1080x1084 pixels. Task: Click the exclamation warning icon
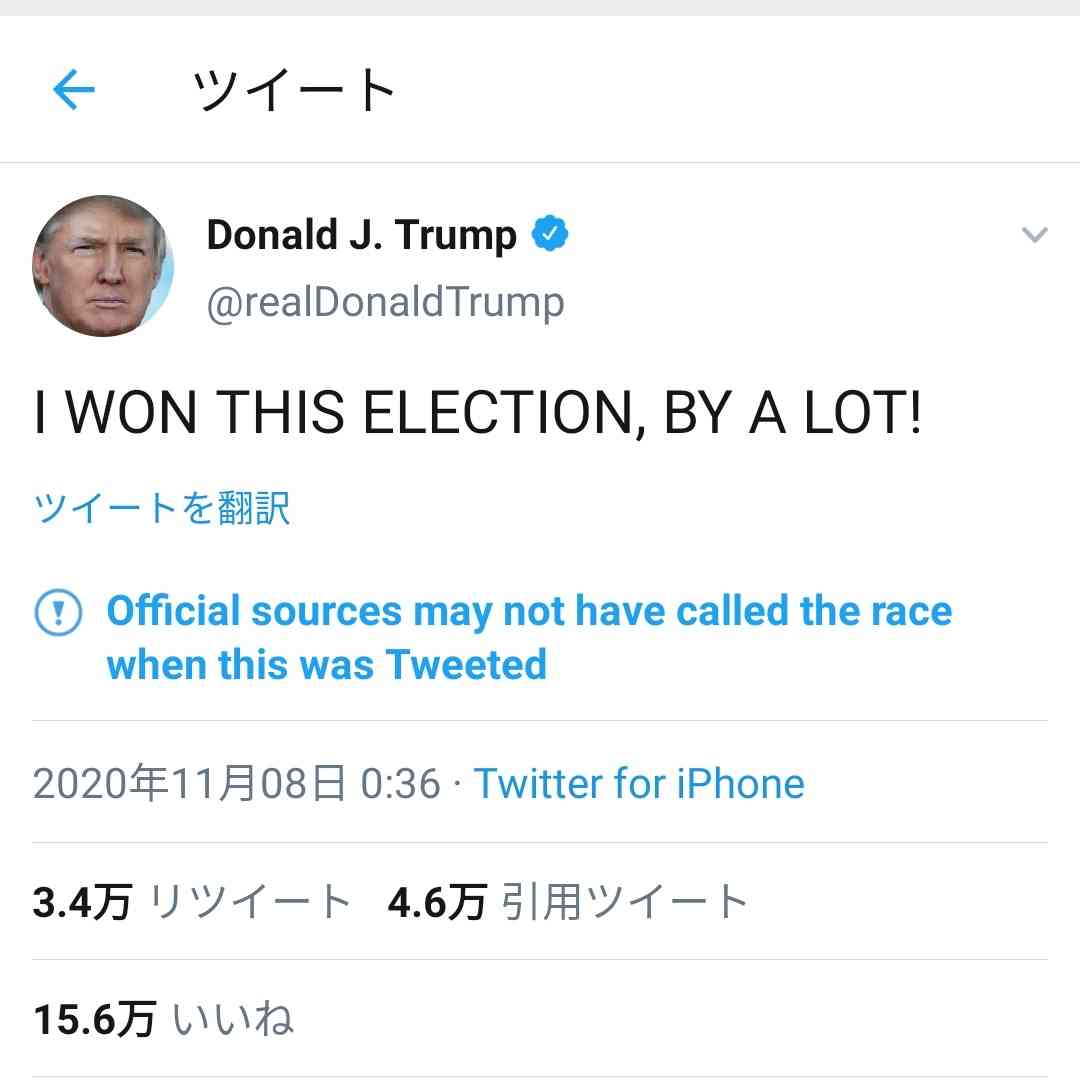[x=57, y=612]
